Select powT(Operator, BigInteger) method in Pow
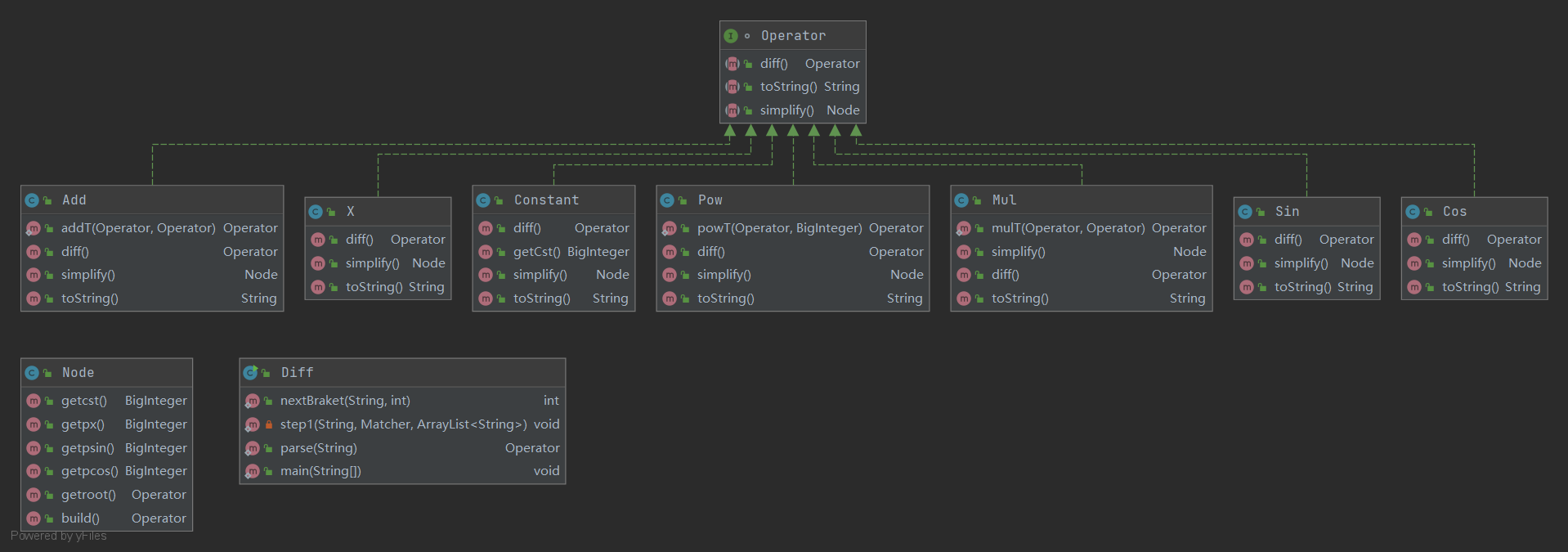This screenshot has height=552, width=1568. [779, 228]
